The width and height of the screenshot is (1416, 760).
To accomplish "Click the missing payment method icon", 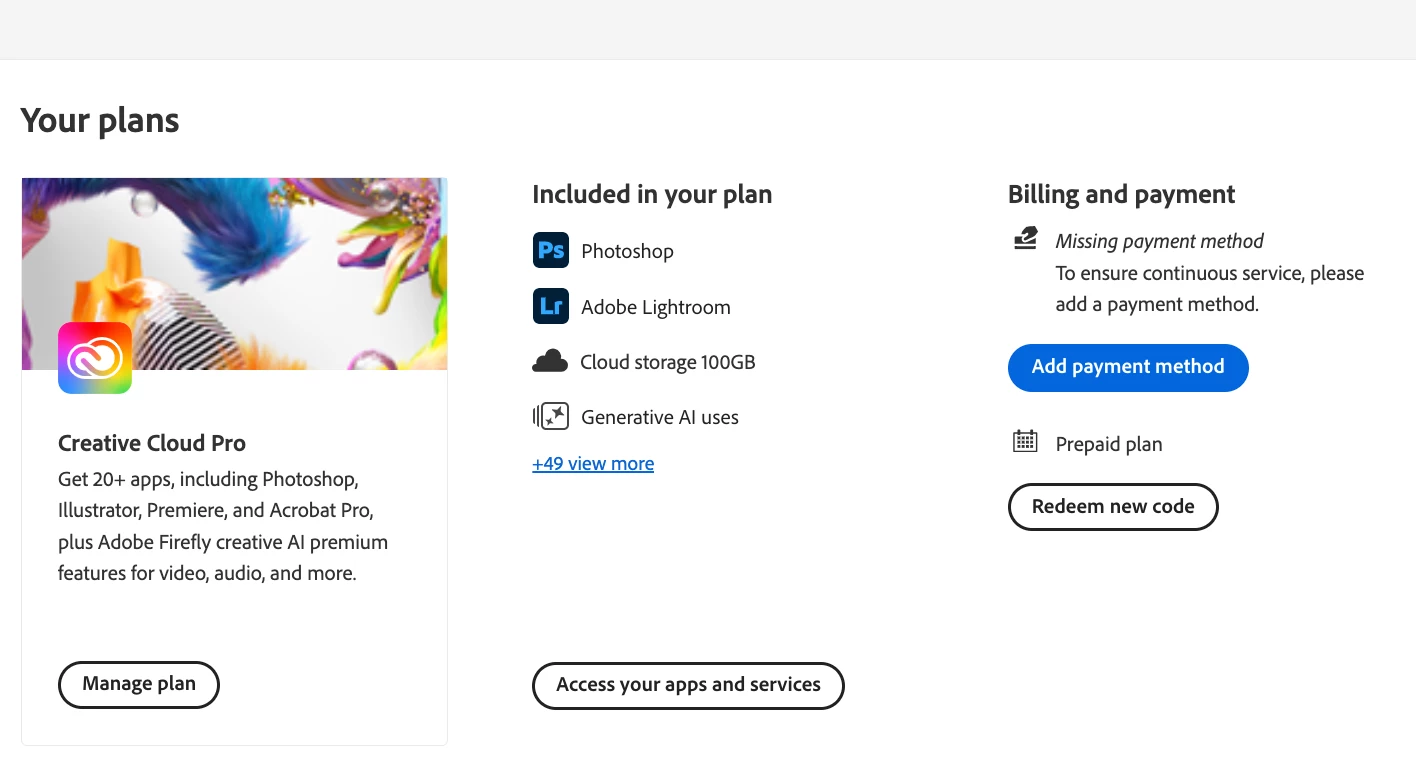I will pos(1025,239).
